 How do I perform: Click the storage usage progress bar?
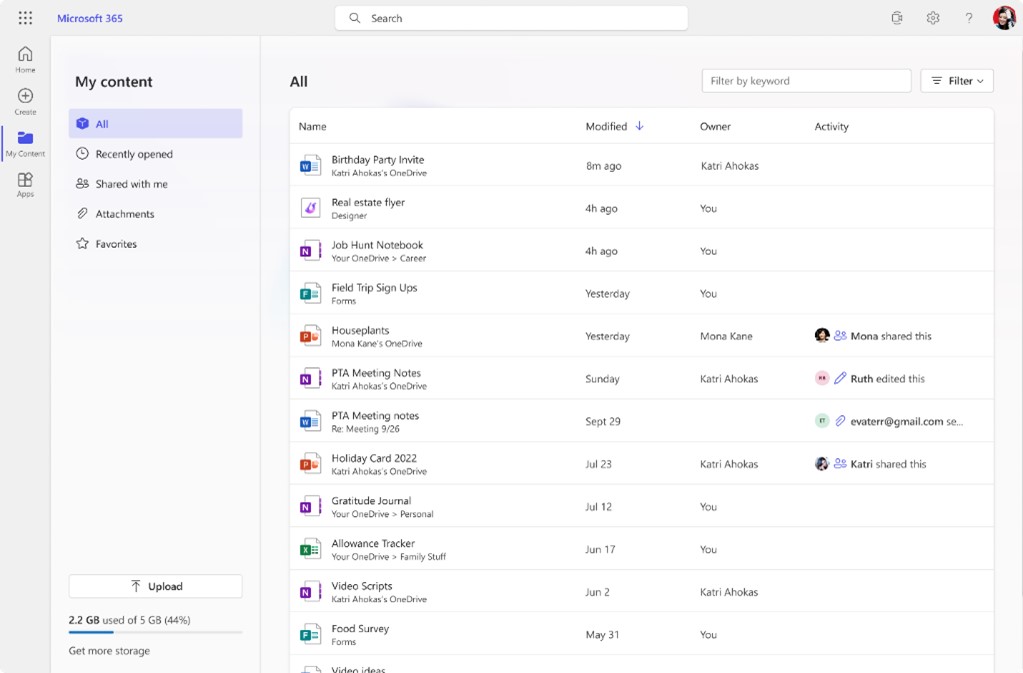click(x=155, y=632)
